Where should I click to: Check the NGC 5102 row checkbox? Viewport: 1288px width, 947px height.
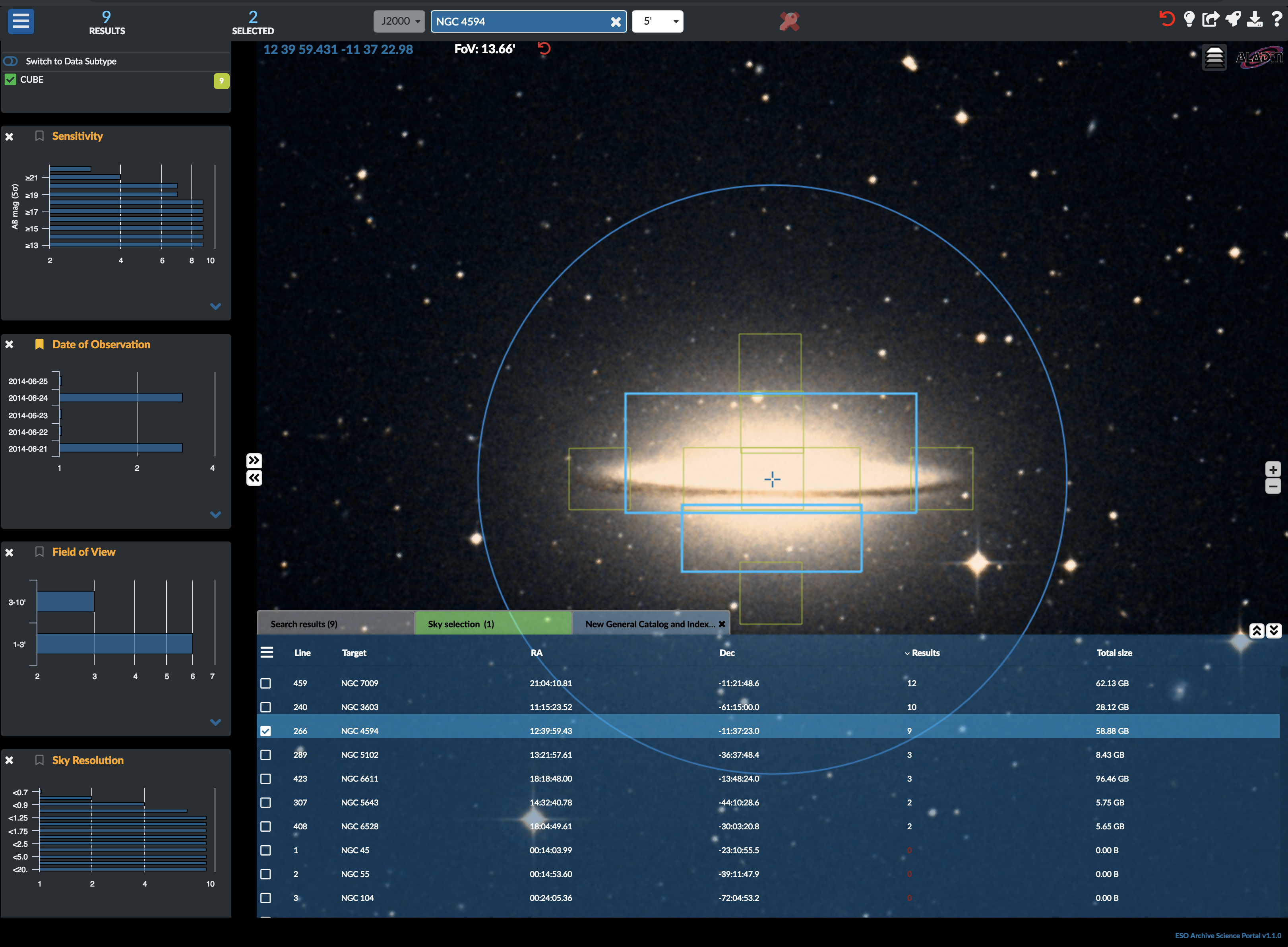coord(265,755)
